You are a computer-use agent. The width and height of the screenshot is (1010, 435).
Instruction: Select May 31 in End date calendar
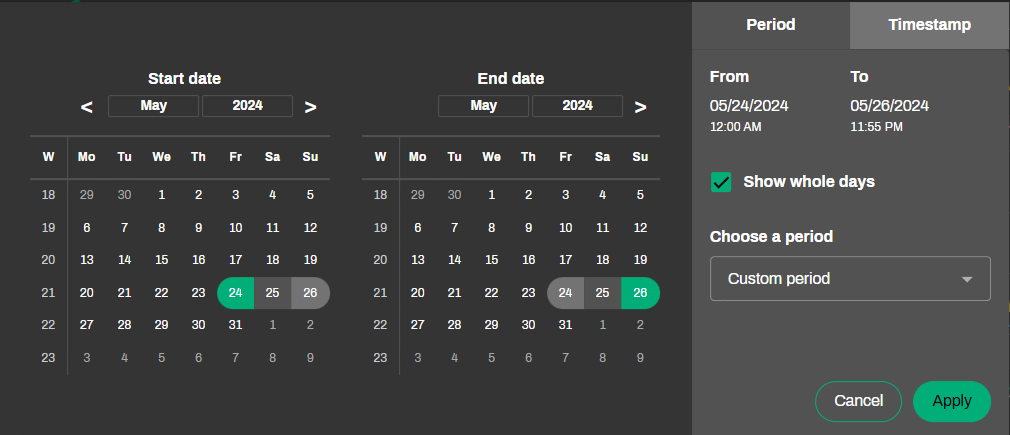[565, 325]
